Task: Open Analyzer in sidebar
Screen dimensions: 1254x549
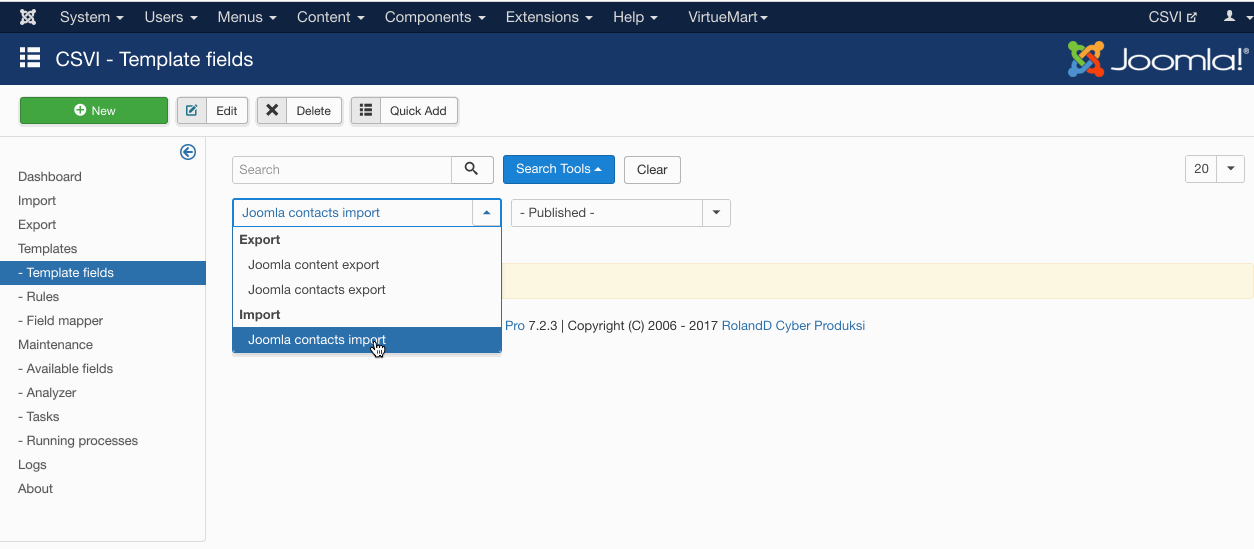Action: (x=47, y=393)
